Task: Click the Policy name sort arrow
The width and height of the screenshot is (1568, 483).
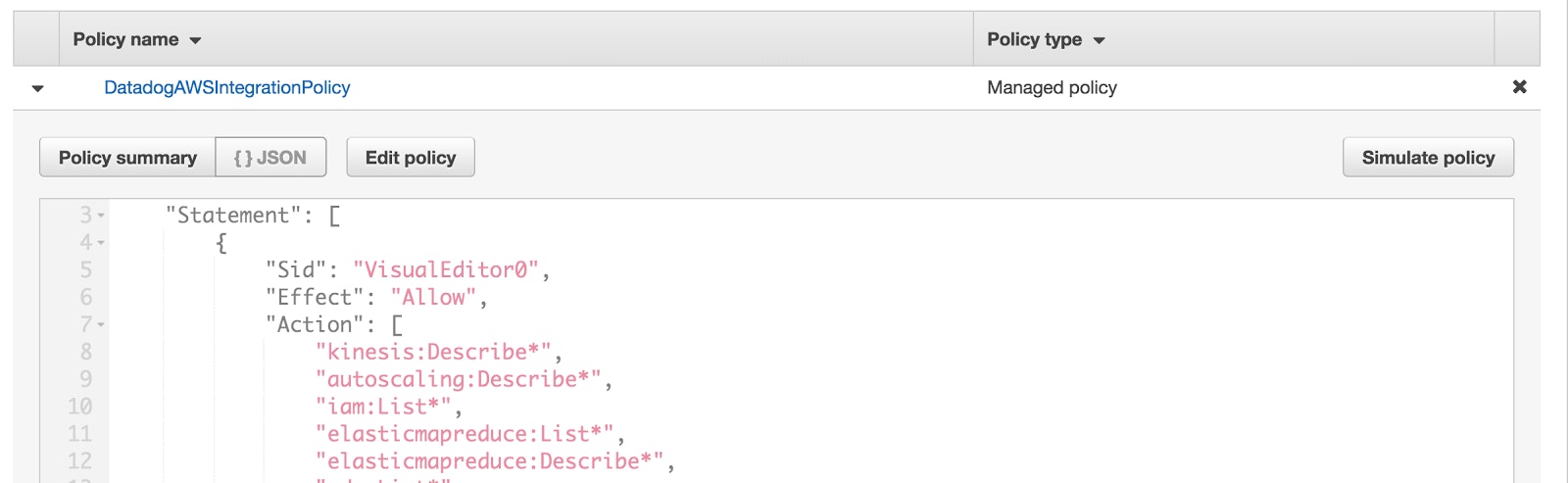Action: tap(196, 40)
